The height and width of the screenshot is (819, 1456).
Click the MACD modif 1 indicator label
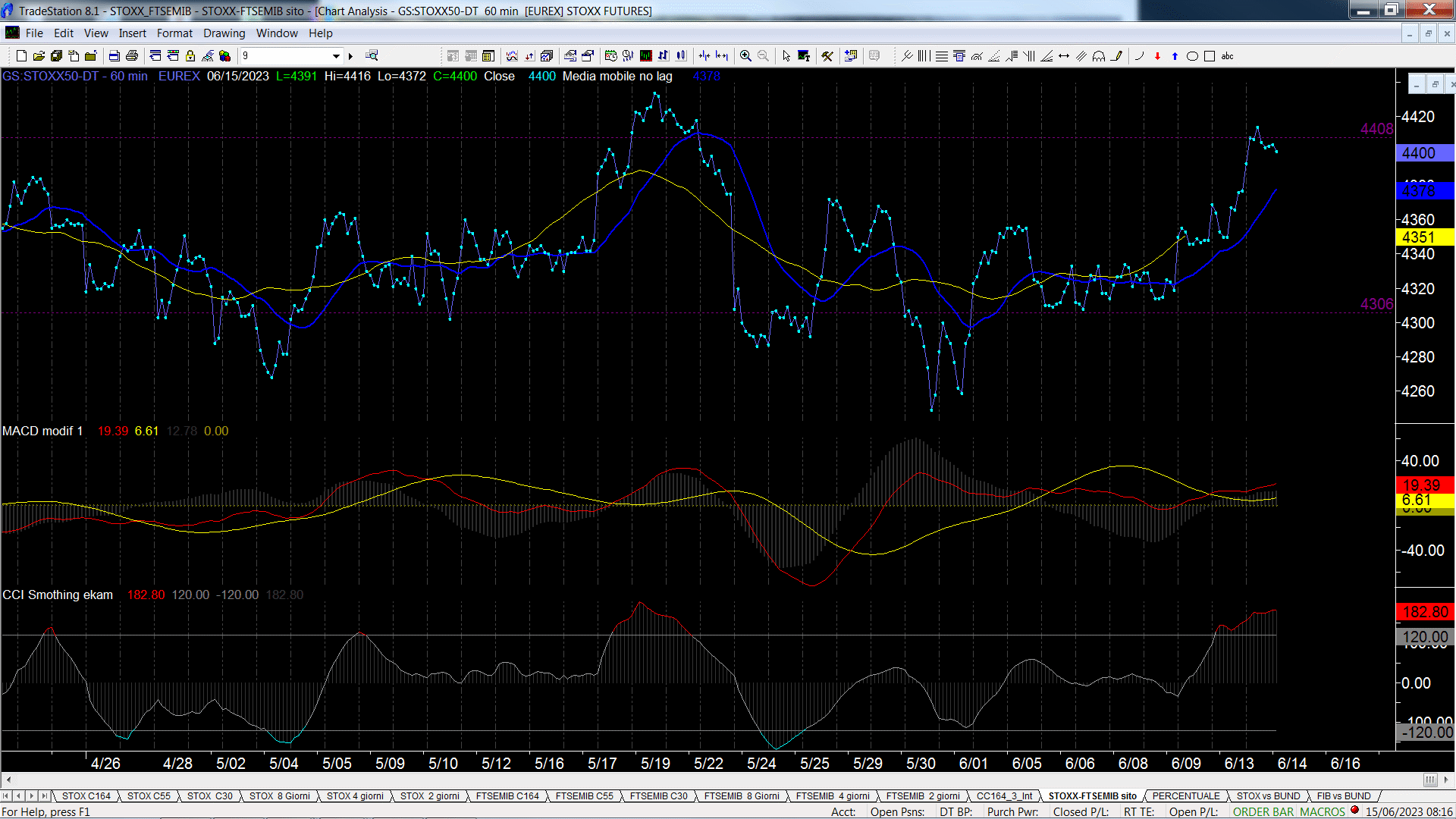tap(42, 431)
